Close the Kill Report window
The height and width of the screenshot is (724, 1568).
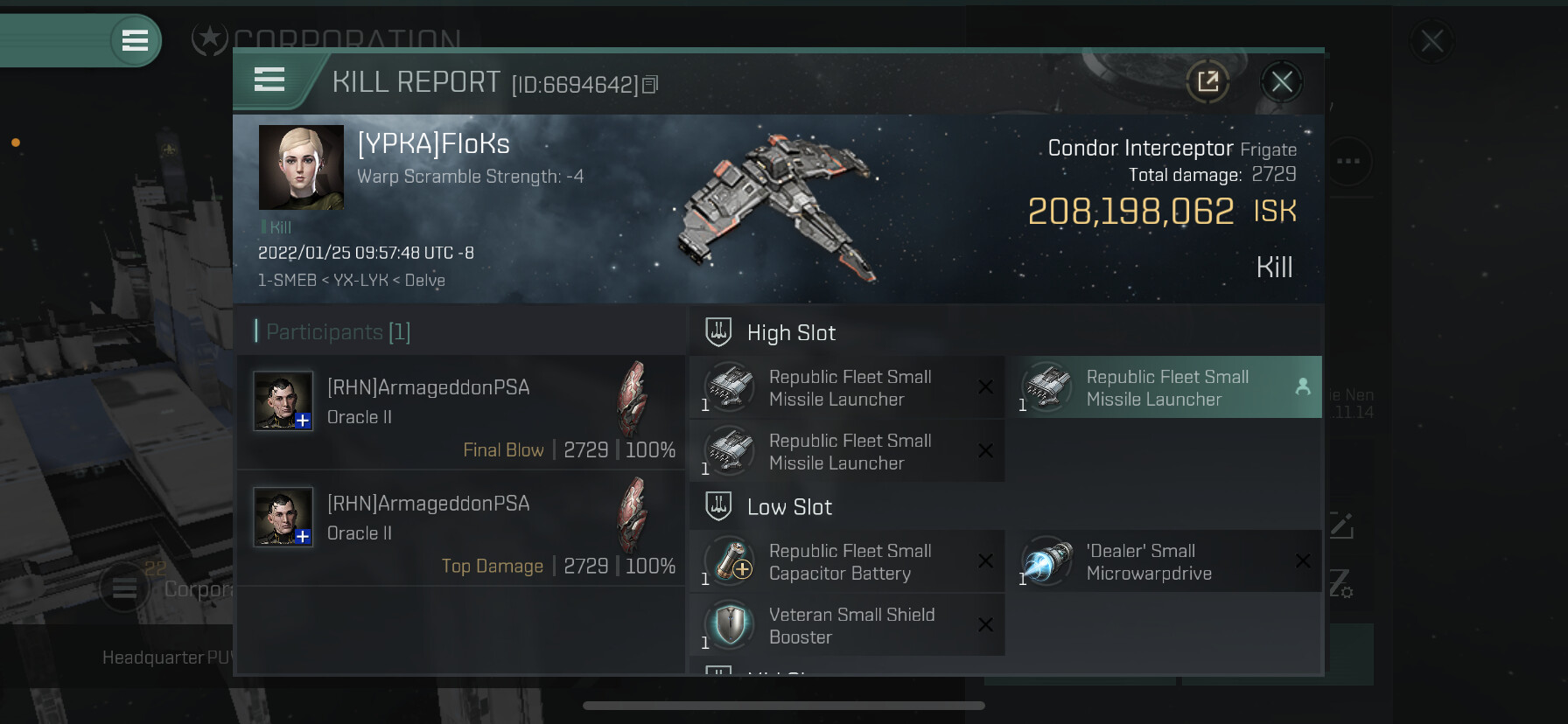[x=1282, y=82]
